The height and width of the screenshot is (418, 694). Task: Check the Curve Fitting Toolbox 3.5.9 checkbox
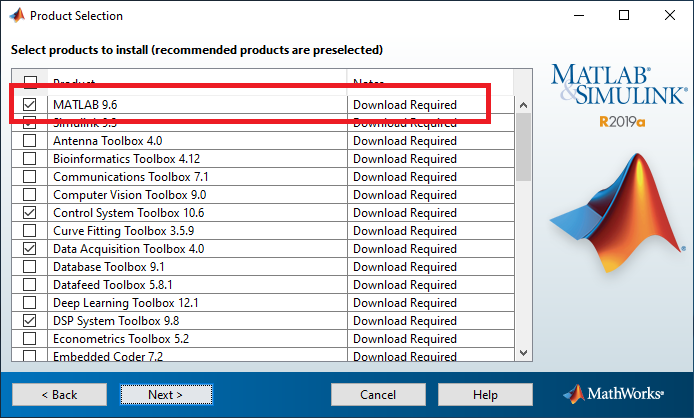pos(30,231)
